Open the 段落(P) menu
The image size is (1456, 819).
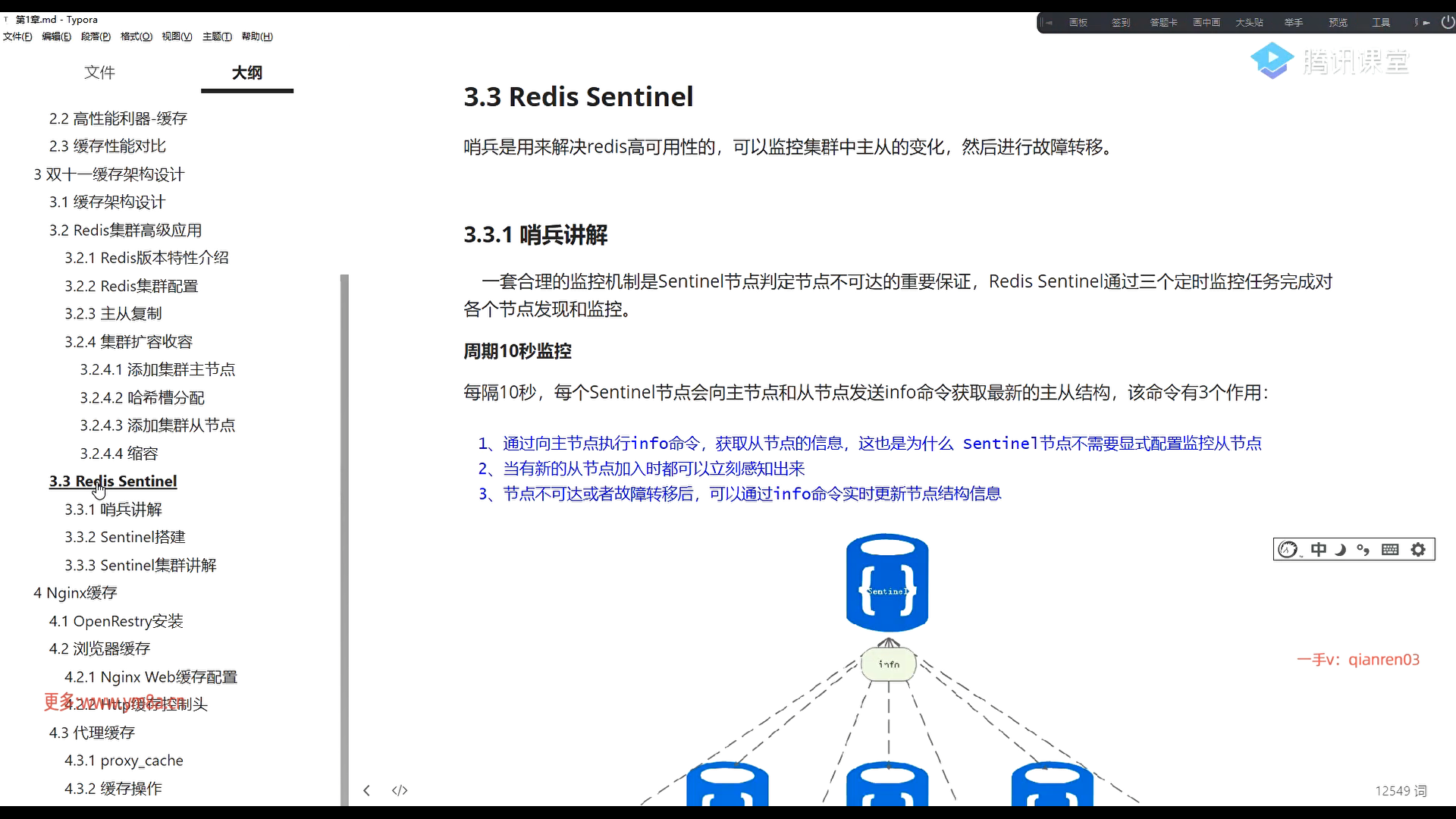(x=96, y=36)
